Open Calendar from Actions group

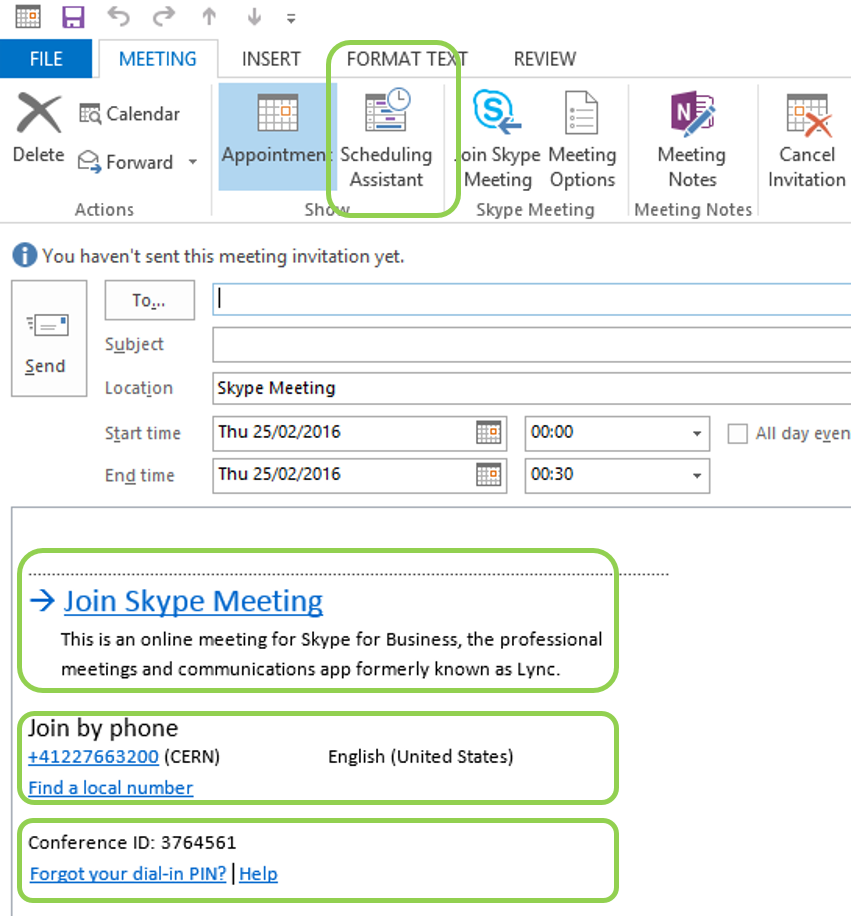130,114
